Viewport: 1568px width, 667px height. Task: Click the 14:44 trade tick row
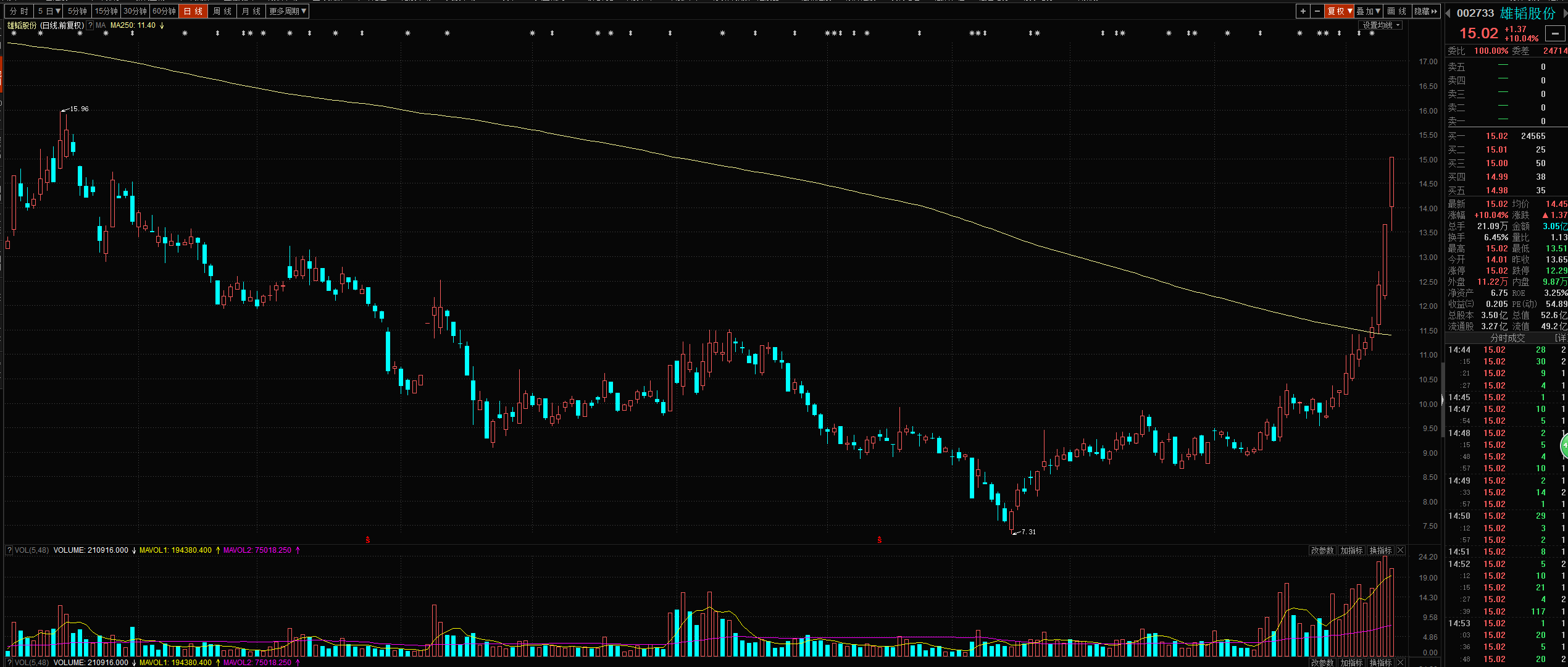(x=1506, y=350)
